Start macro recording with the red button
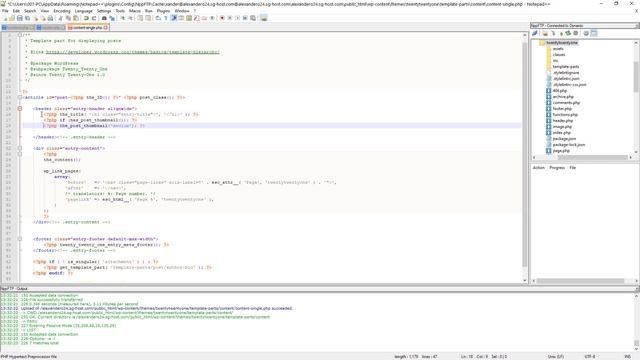The height and width of the screenshot is (360, 640). [x=222, y=18]
